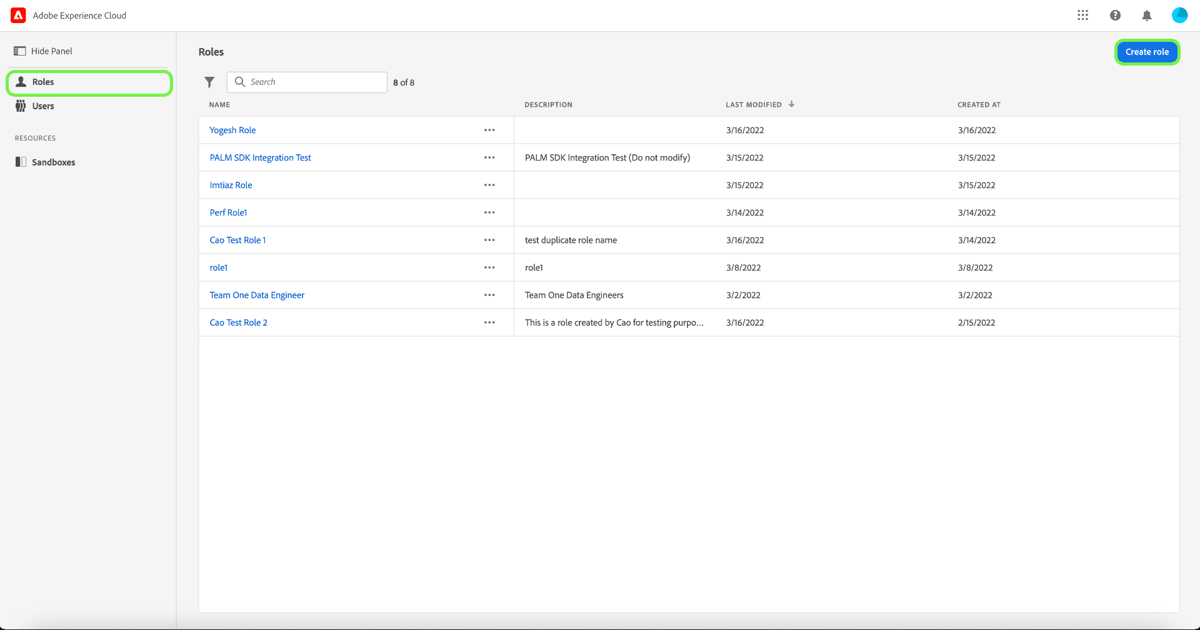Open the ellipsis options for Imtiaz Role
Image resolution: width=1200 pixels, height=630 pixels.
pos(489,185)
